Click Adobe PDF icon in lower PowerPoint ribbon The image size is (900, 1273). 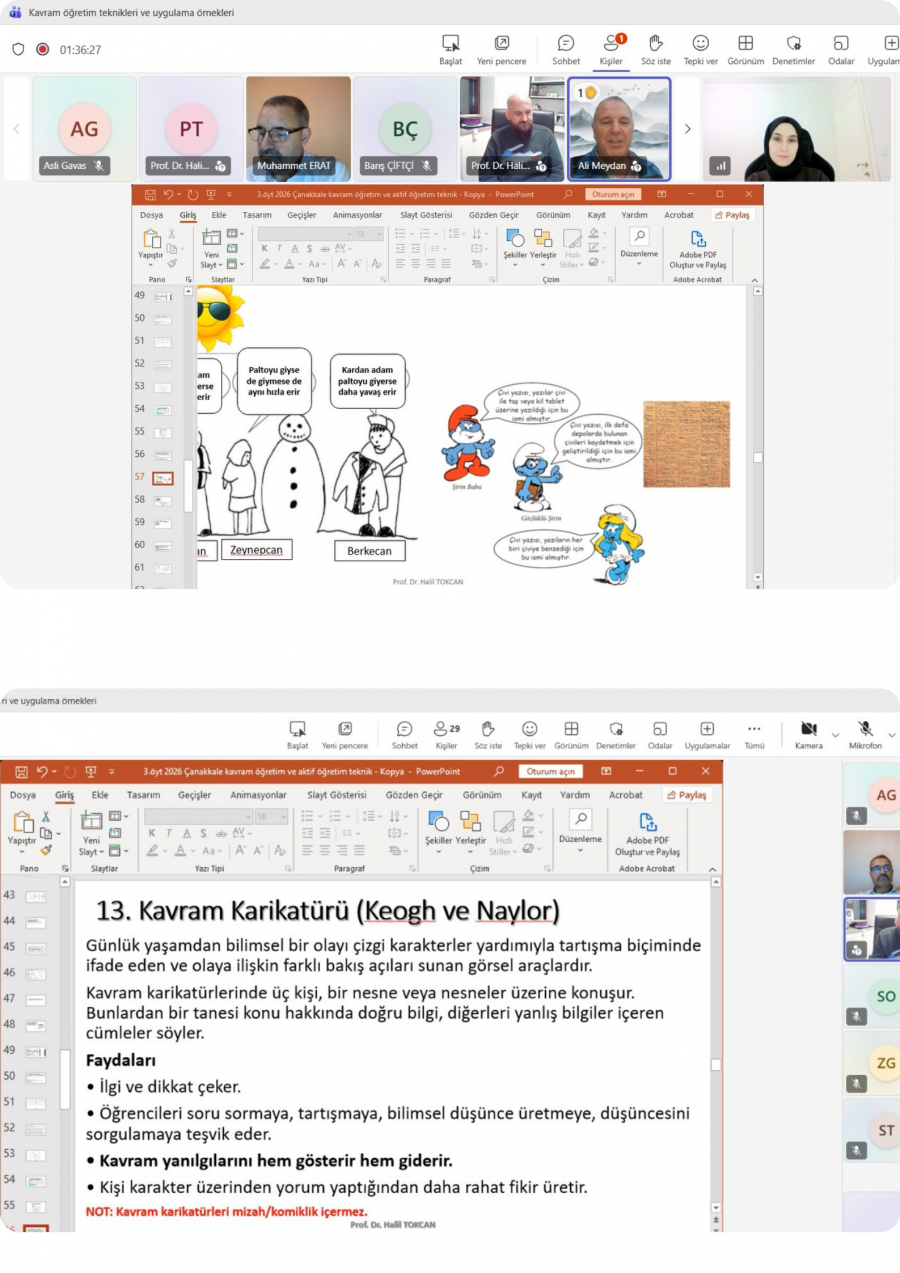[x=647, y=823]
